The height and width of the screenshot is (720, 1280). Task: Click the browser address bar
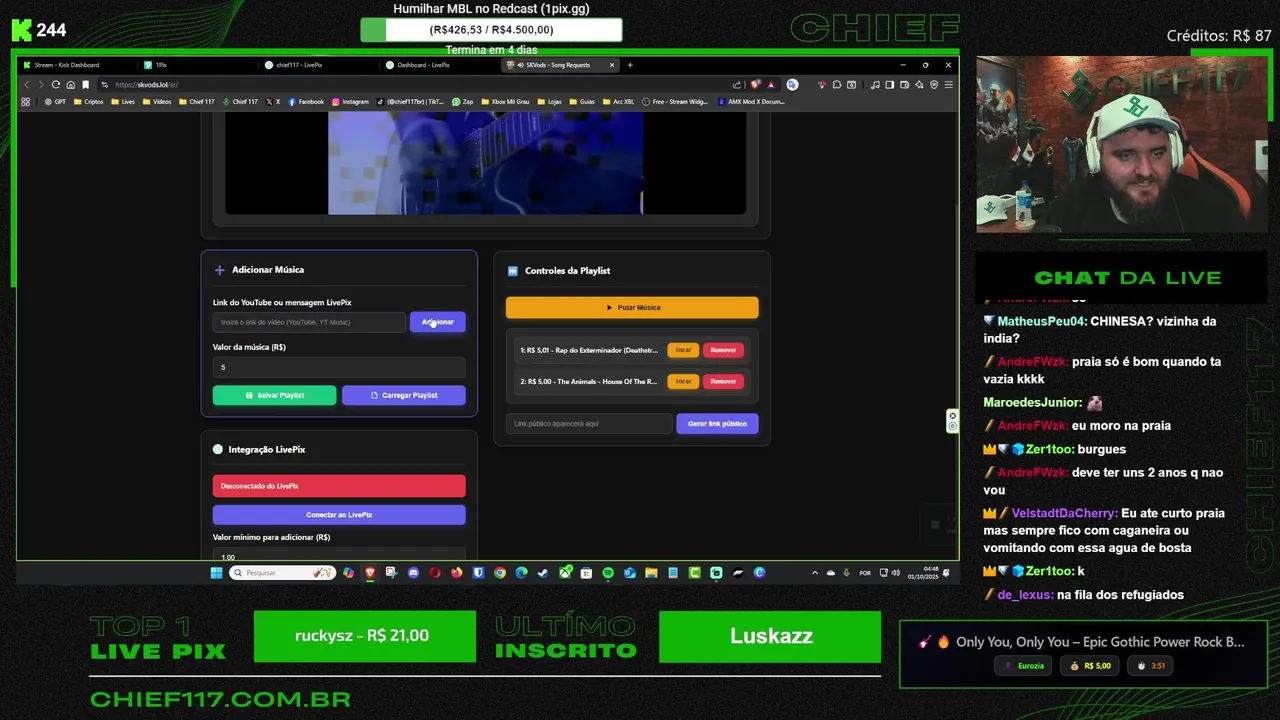point(420,85)
